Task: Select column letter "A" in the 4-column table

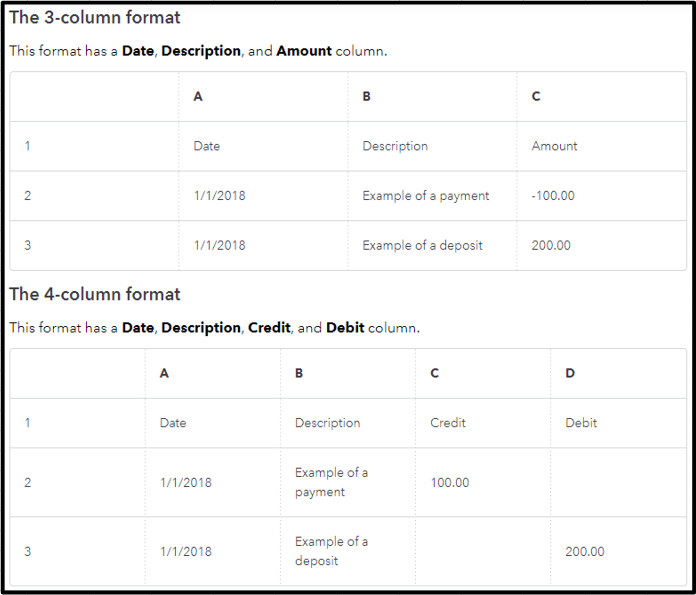Action: [x=164, y=373]
